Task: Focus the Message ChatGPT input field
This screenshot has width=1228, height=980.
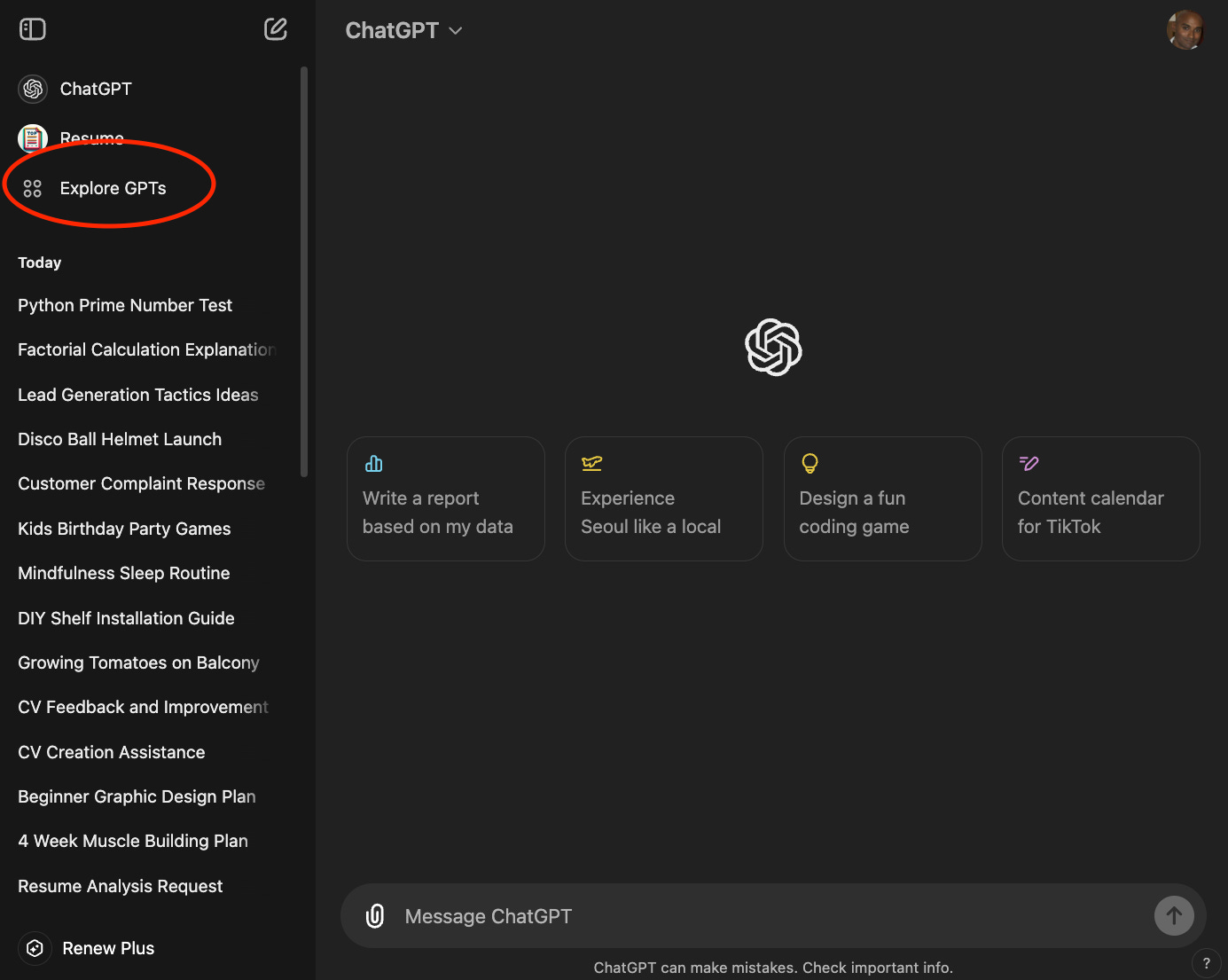Action: tap(771, 916)
